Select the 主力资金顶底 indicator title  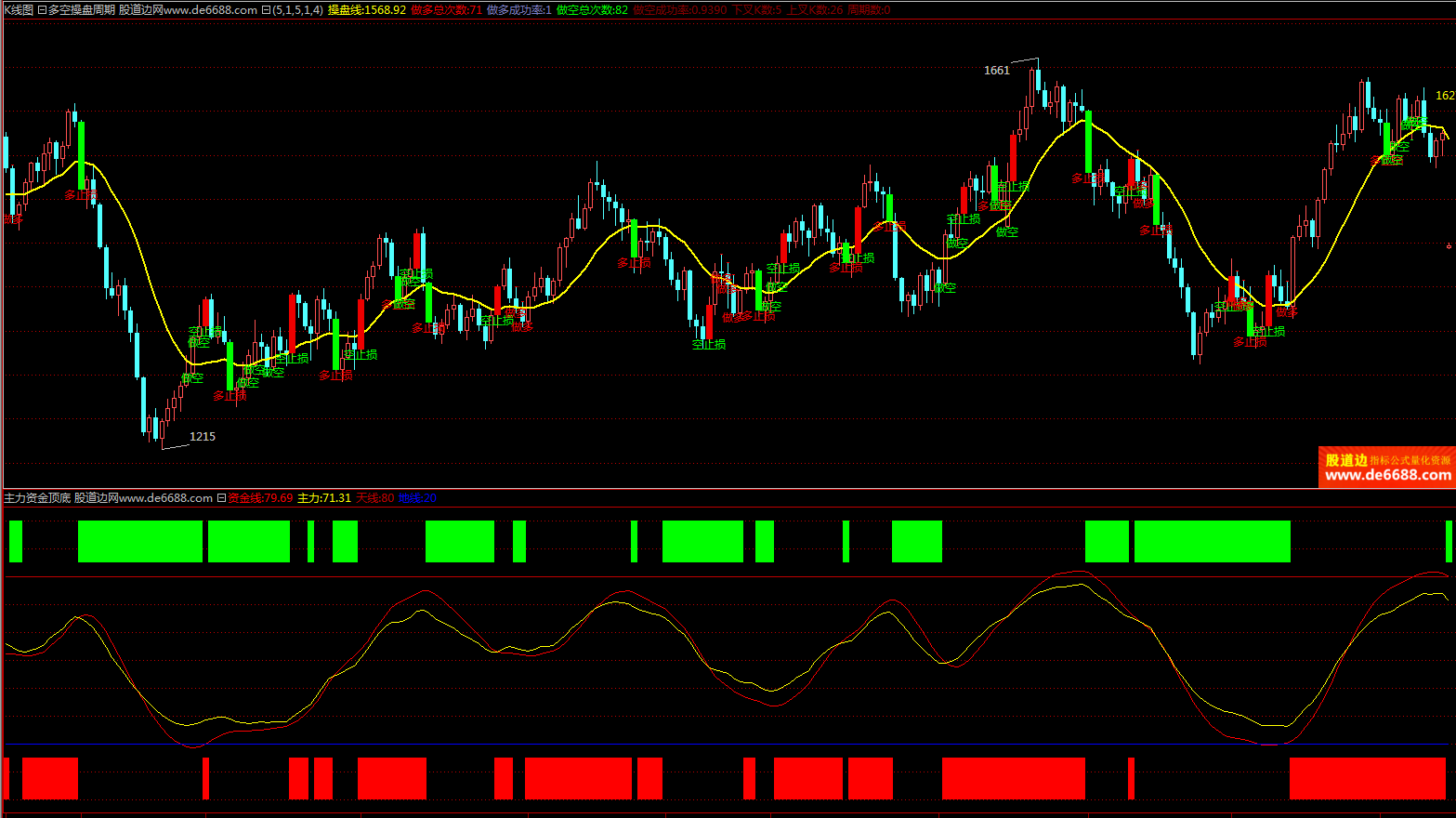(37, 498)
